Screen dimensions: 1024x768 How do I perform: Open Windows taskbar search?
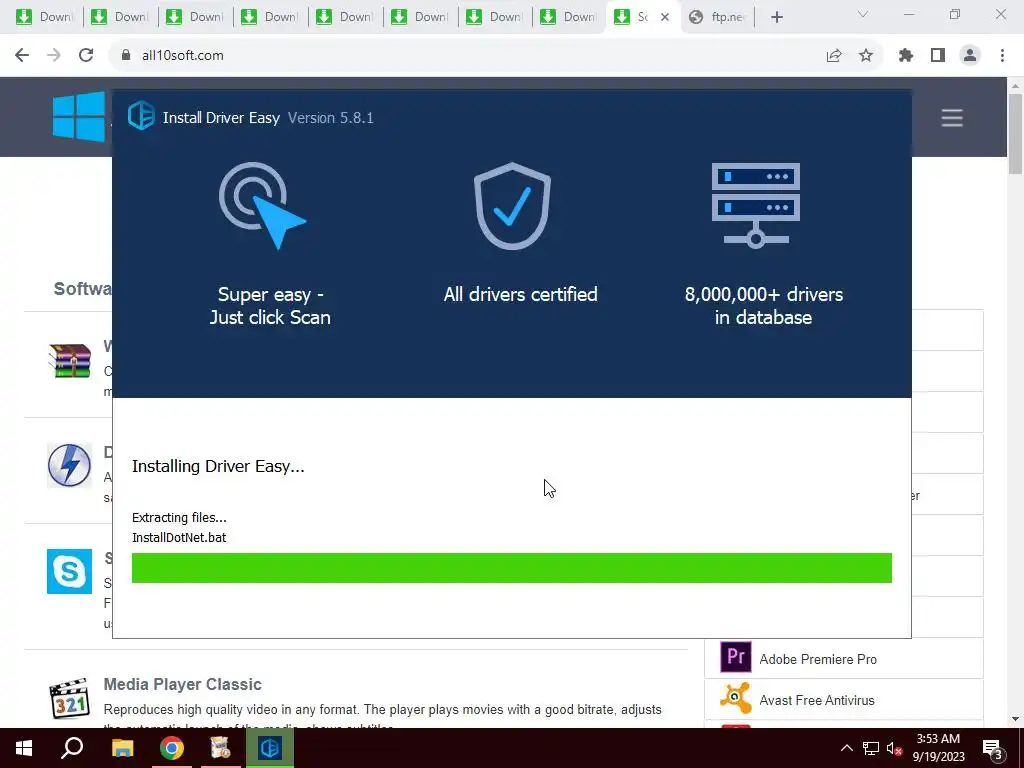72,748
